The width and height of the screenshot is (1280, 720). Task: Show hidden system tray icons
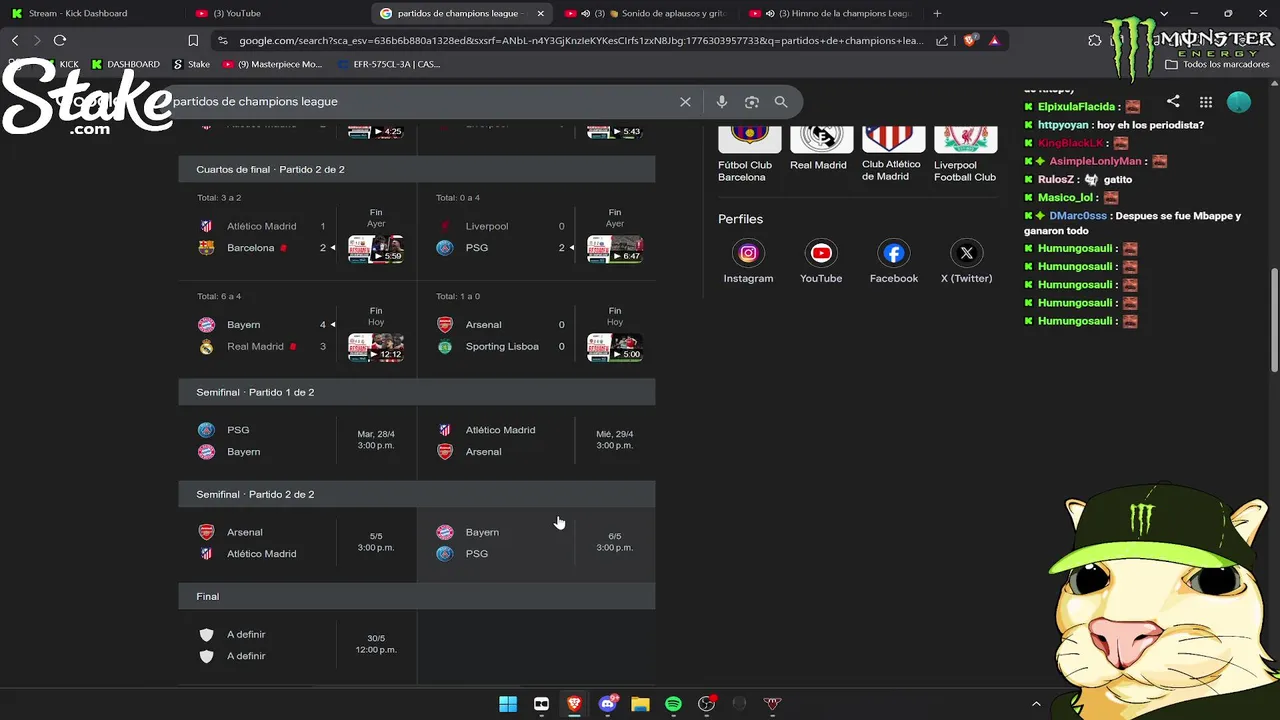coord(1036,704)
